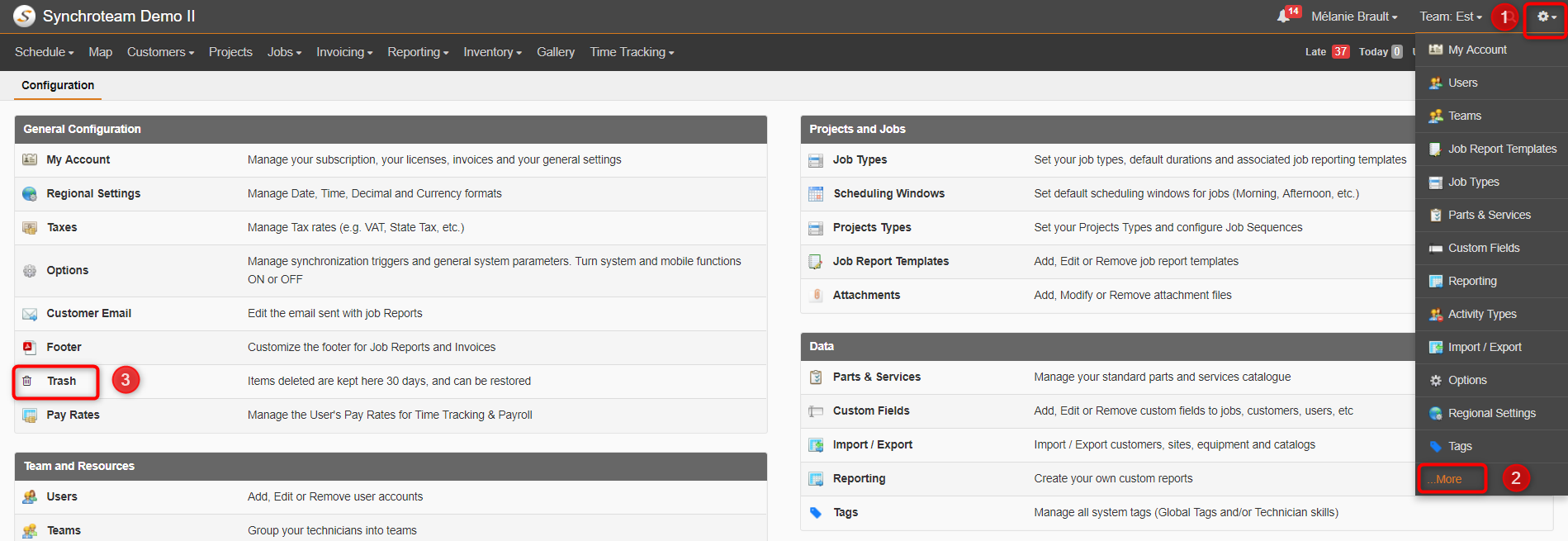Open the Team: Est dropdown

(x=1451, y=17)
